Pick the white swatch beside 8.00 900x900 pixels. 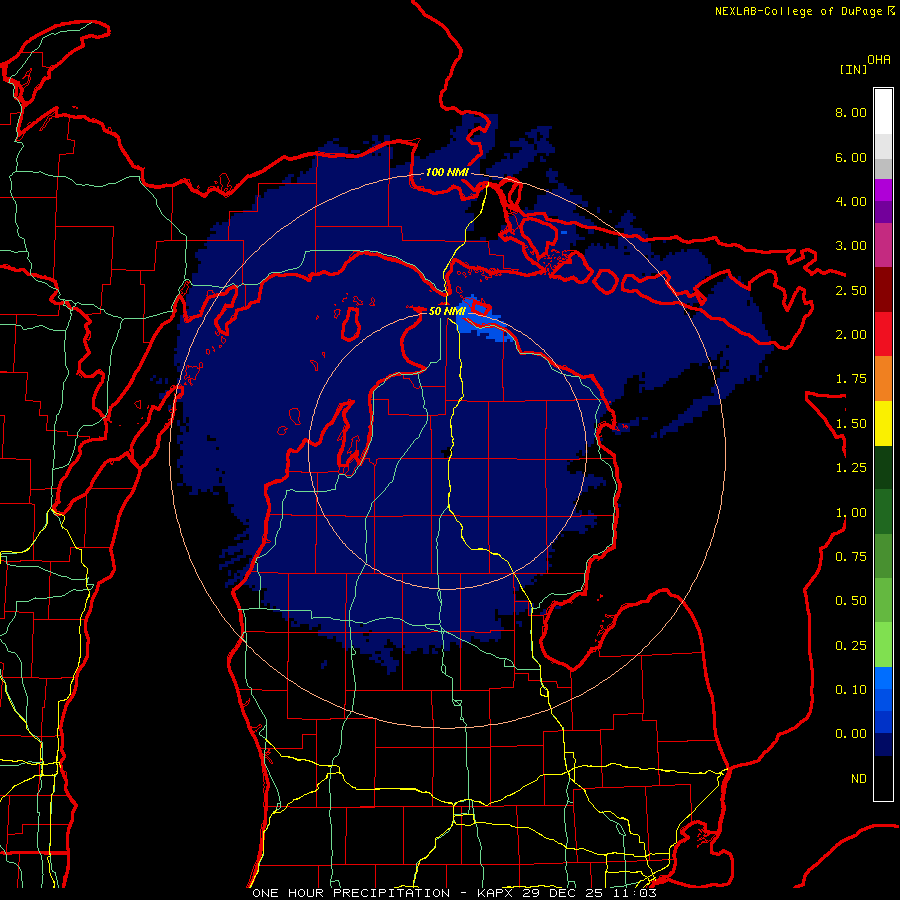tap(883, 112)
